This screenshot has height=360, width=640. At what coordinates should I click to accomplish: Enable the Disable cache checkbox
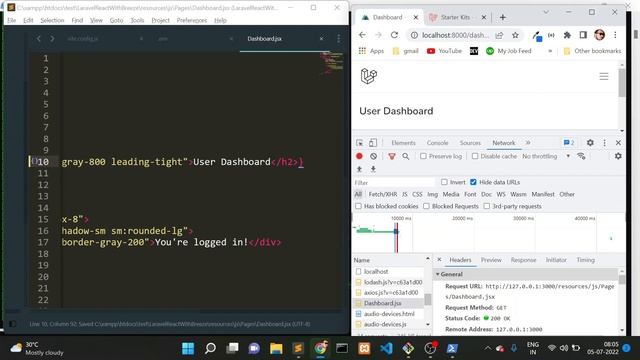[x=475, y=156]
